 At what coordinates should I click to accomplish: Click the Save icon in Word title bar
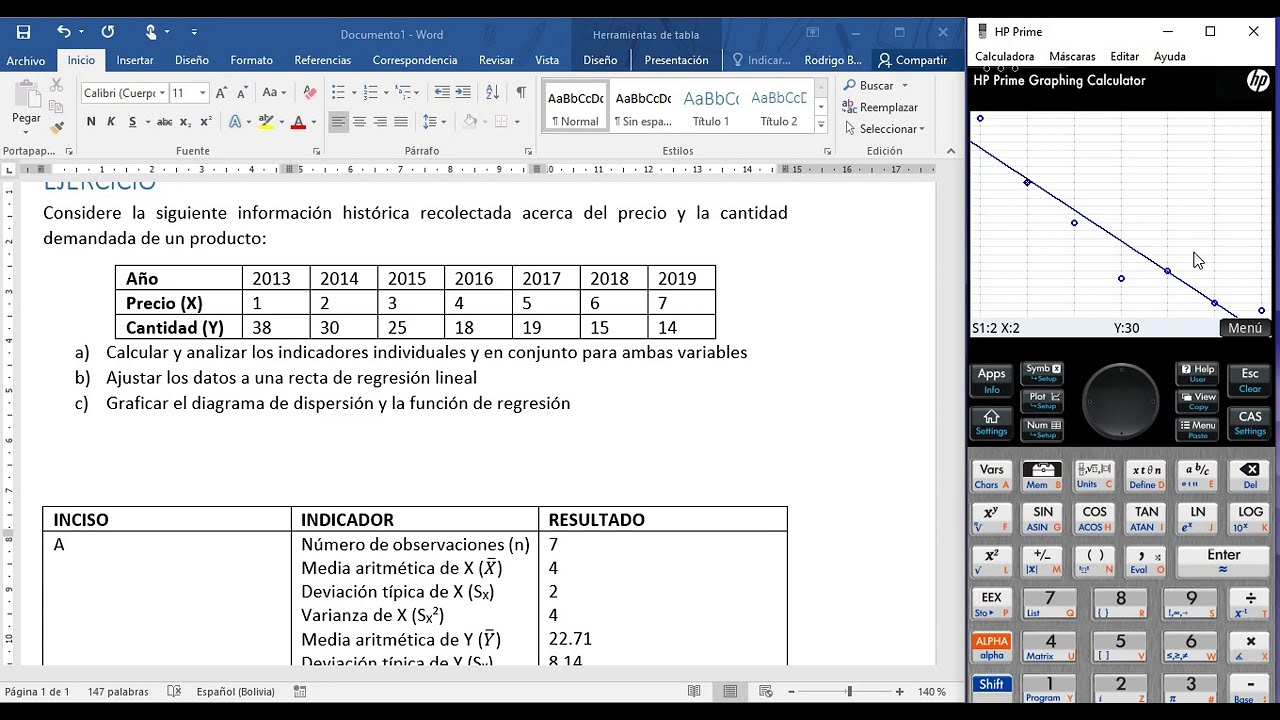(23, 33)
